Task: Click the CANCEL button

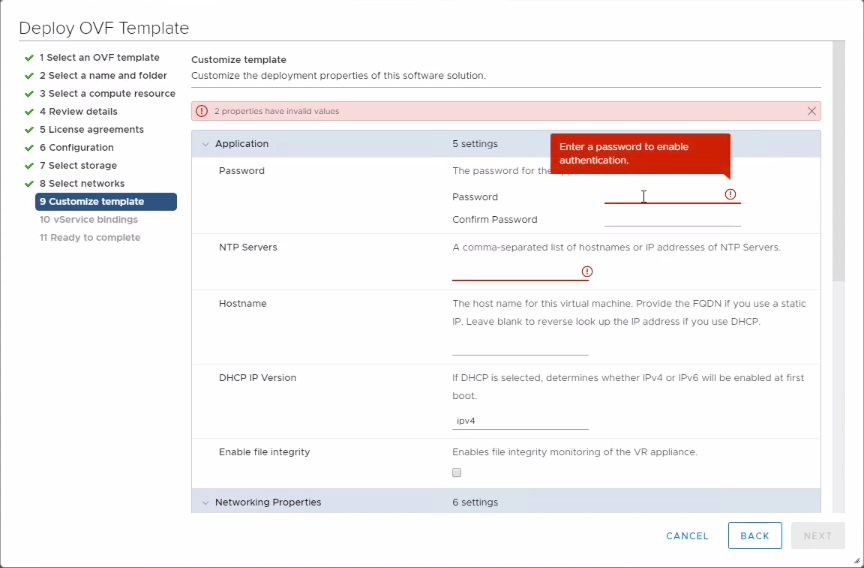Action: point(687,536)
